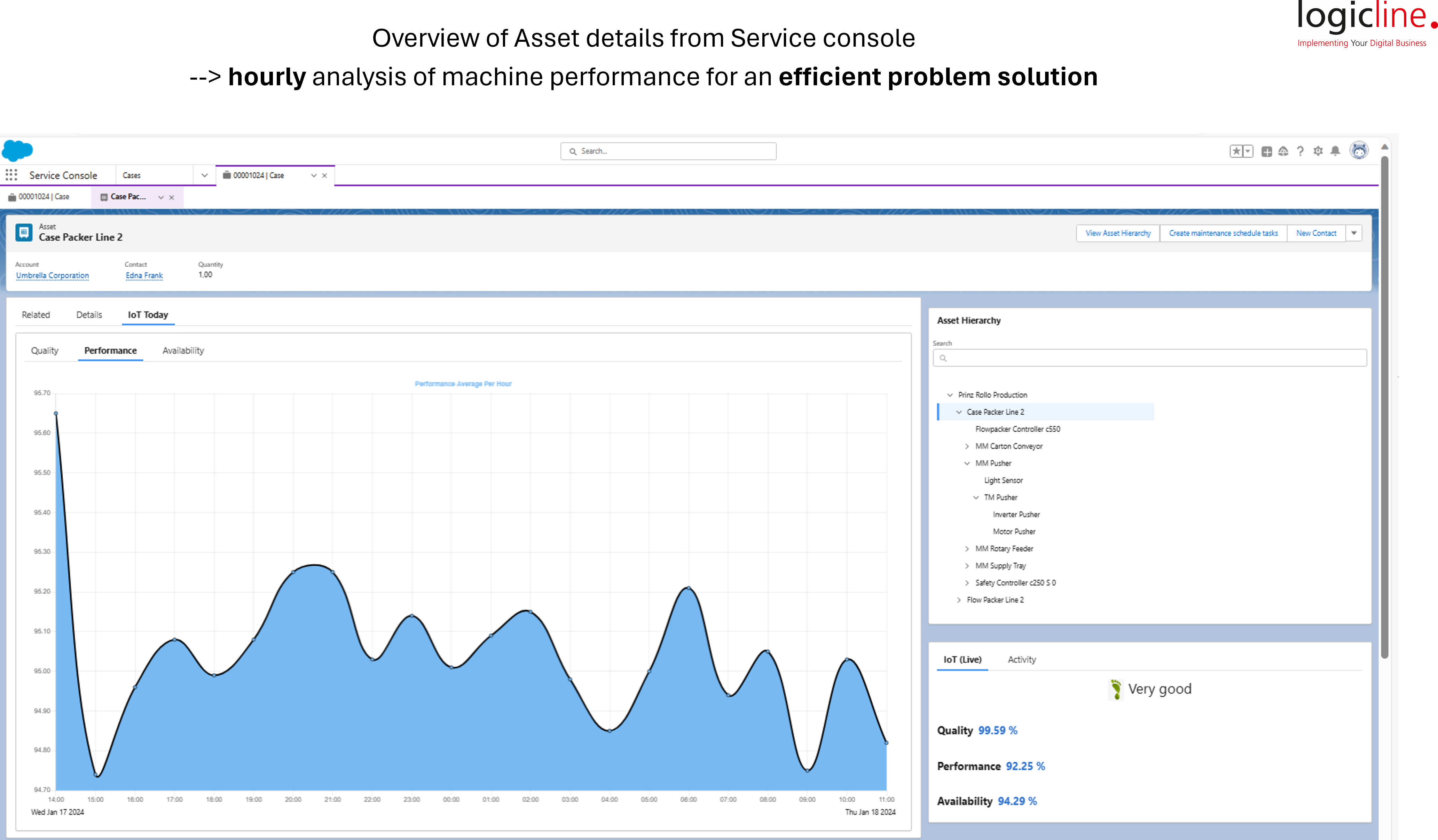Click the user avatar profile icon
Viewport: 1438px width, 840px height.
[1359, 151]
